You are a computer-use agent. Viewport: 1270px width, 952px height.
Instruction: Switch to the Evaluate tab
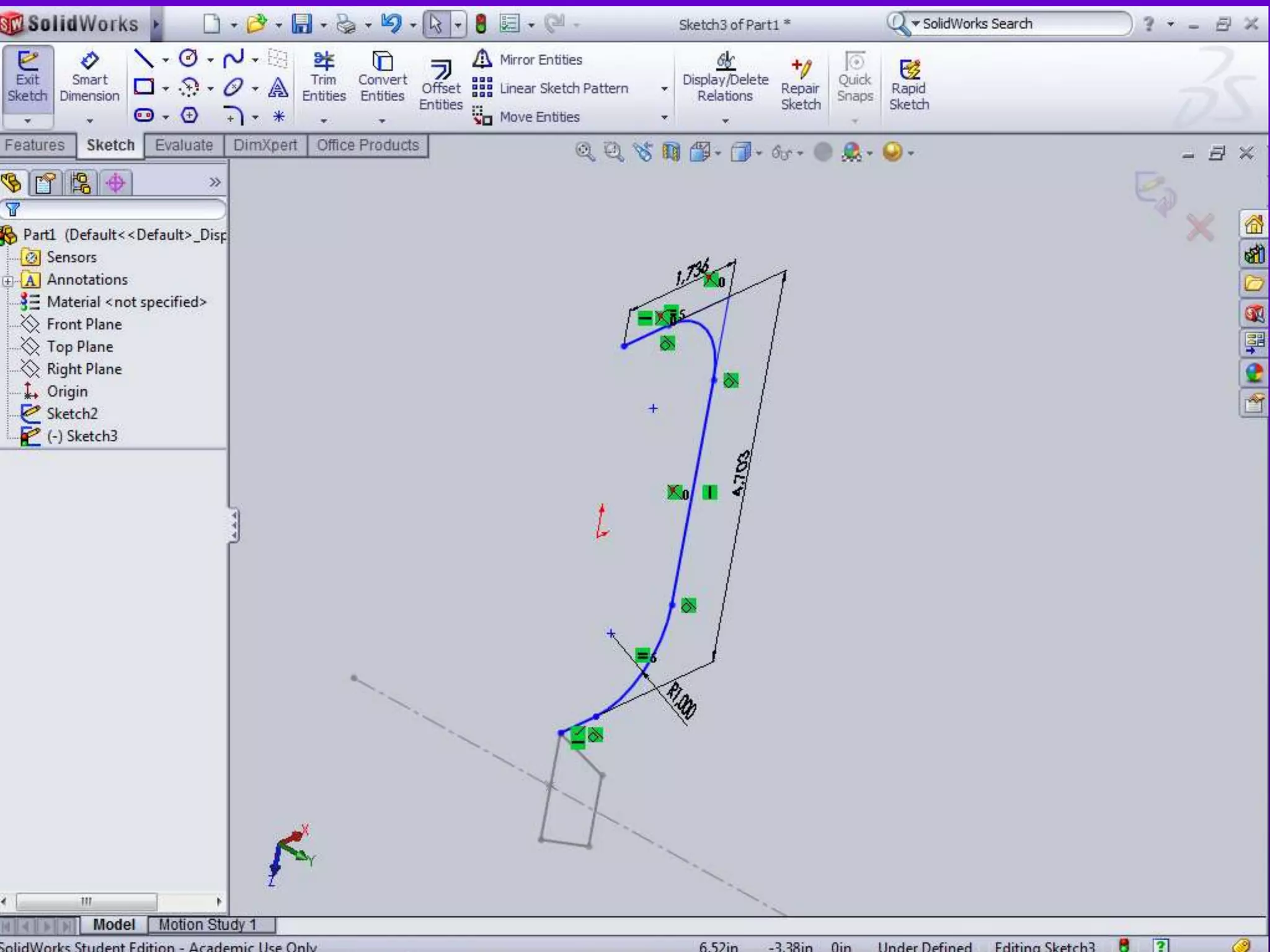pyautogui.click(x=184, y=145)
